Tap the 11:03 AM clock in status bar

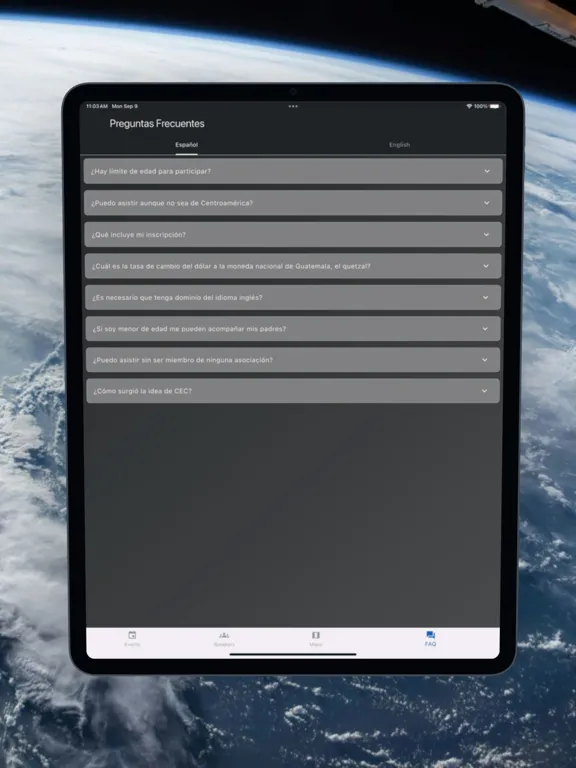tap(97, 106)
